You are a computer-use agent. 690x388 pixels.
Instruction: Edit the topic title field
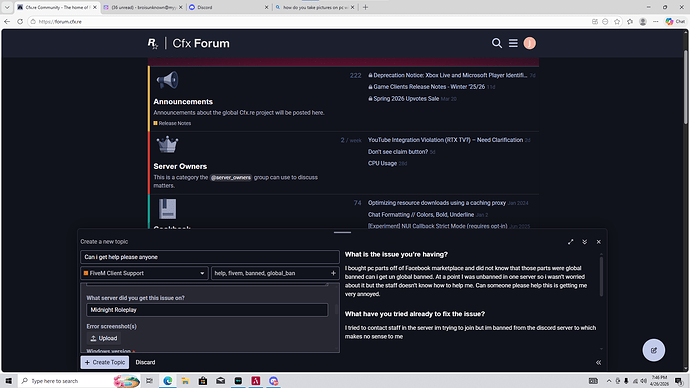[210, 257]
